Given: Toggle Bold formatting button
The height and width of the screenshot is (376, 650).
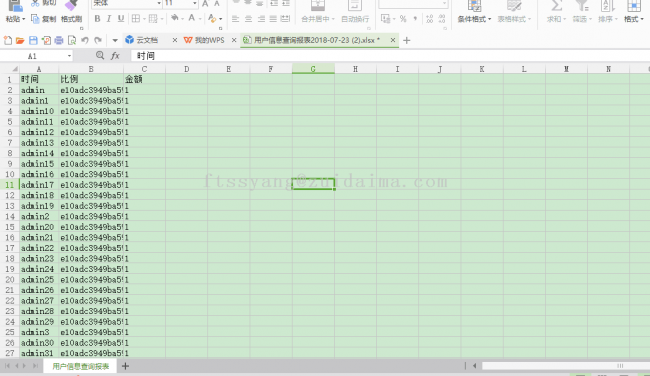Looking at the screenshot, I should (x=97, y=19).
